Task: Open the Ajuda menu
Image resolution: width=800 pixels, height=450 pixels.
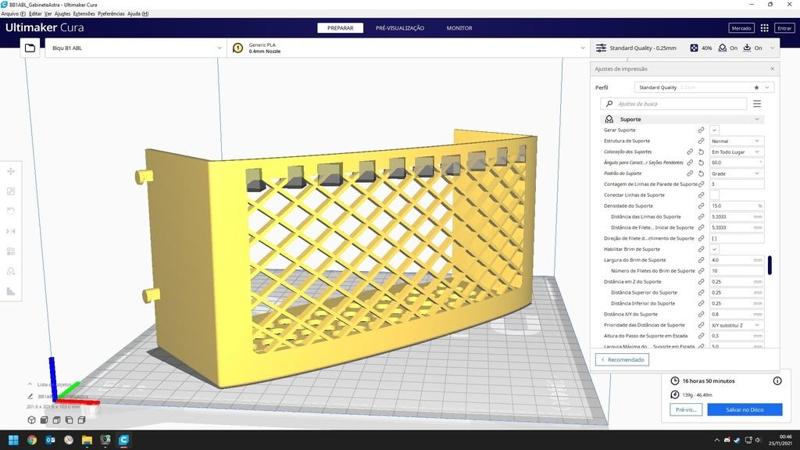Action: (x=138, y=14)
